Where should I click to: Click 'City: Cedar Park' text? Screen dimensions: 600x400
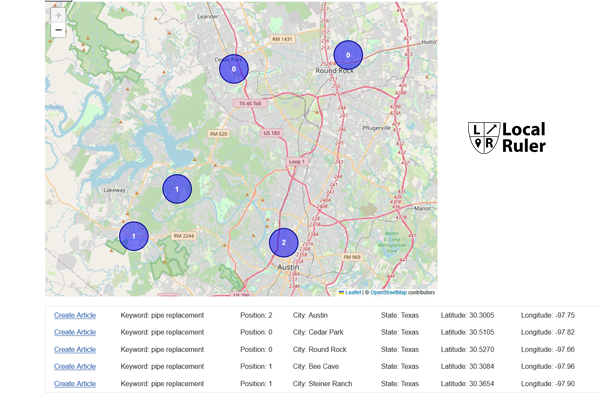(318, 332)
